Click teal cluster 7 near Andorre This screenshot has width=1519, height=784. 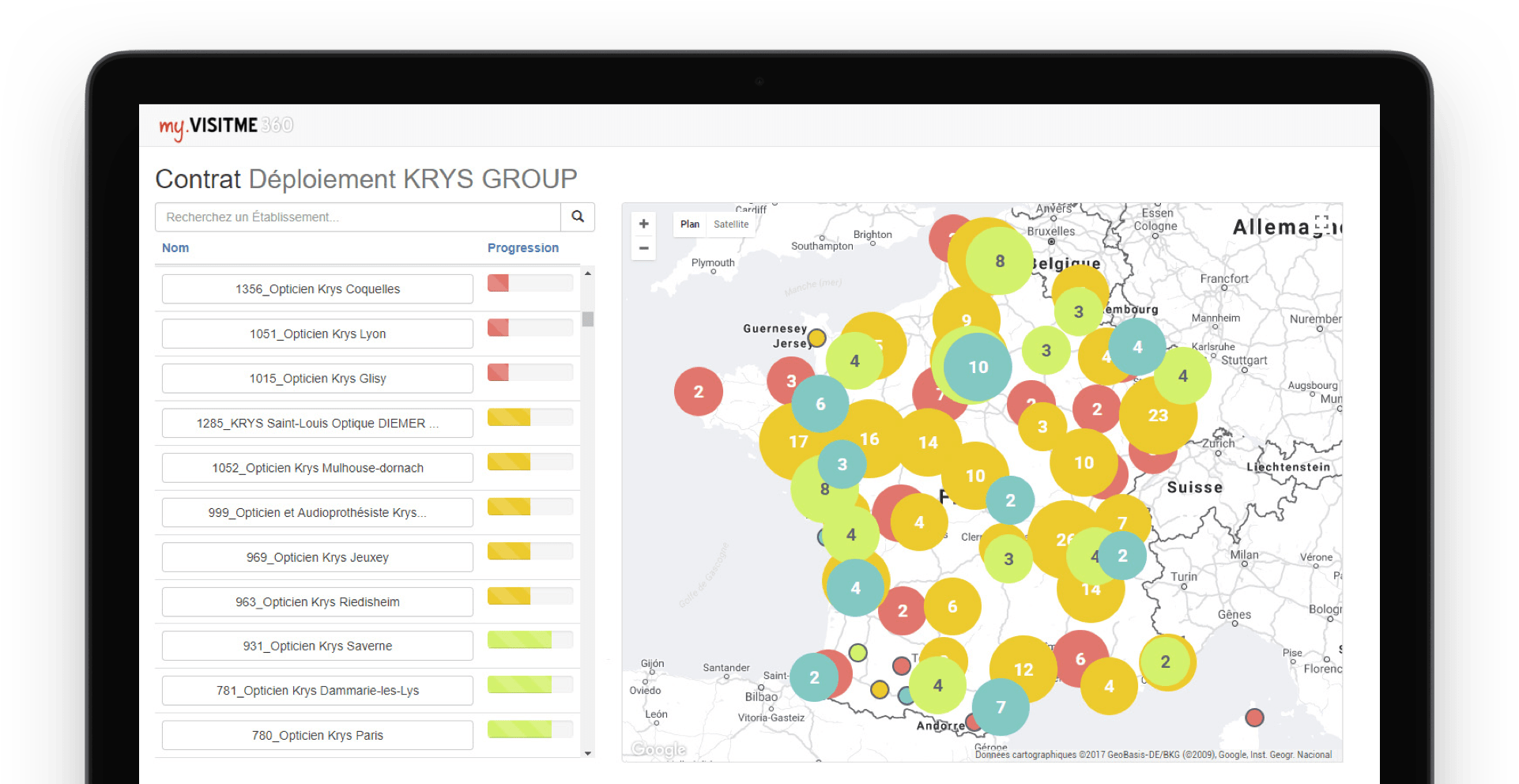point(1001,707)
